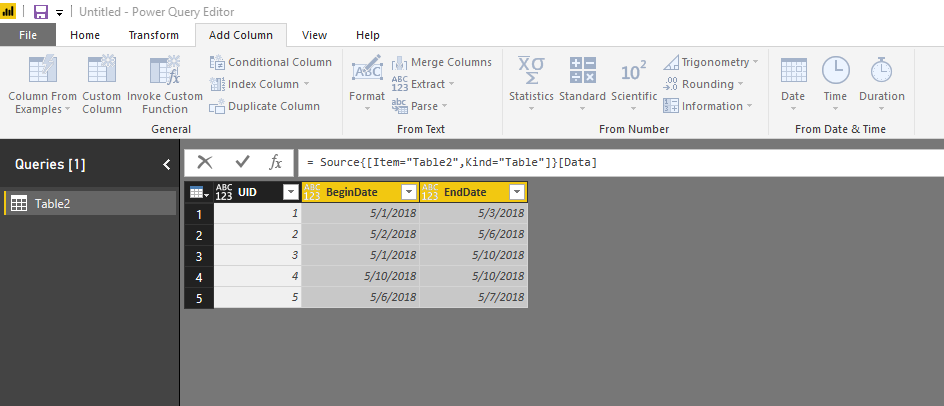Open the Rounding menu
Image resolution: width=944 pixels, height=406 pixels.
(x=703, y=84)
